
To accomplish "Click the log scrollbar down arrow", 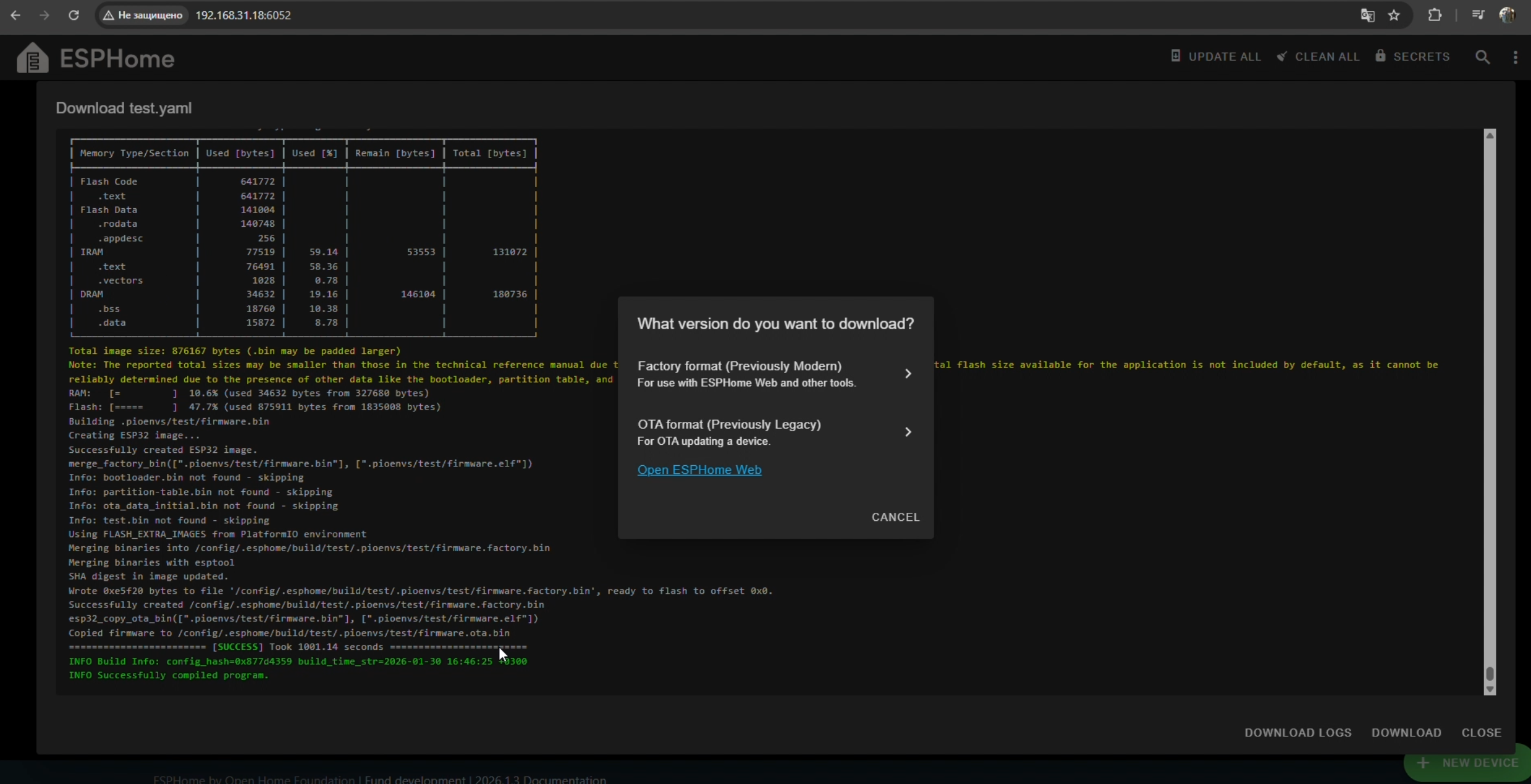I will pyautogui.click(x=1490, y=689).
